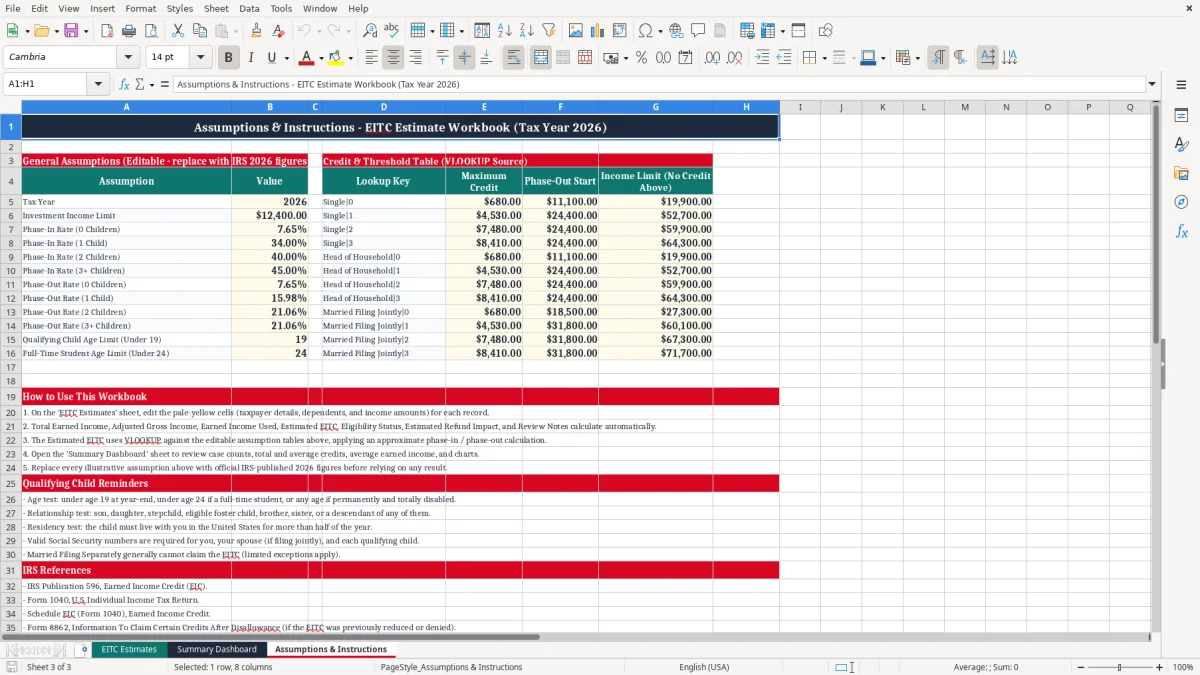Open the Format menu
This screenshot has width=1200, height=675.
(x=140, y=8)
